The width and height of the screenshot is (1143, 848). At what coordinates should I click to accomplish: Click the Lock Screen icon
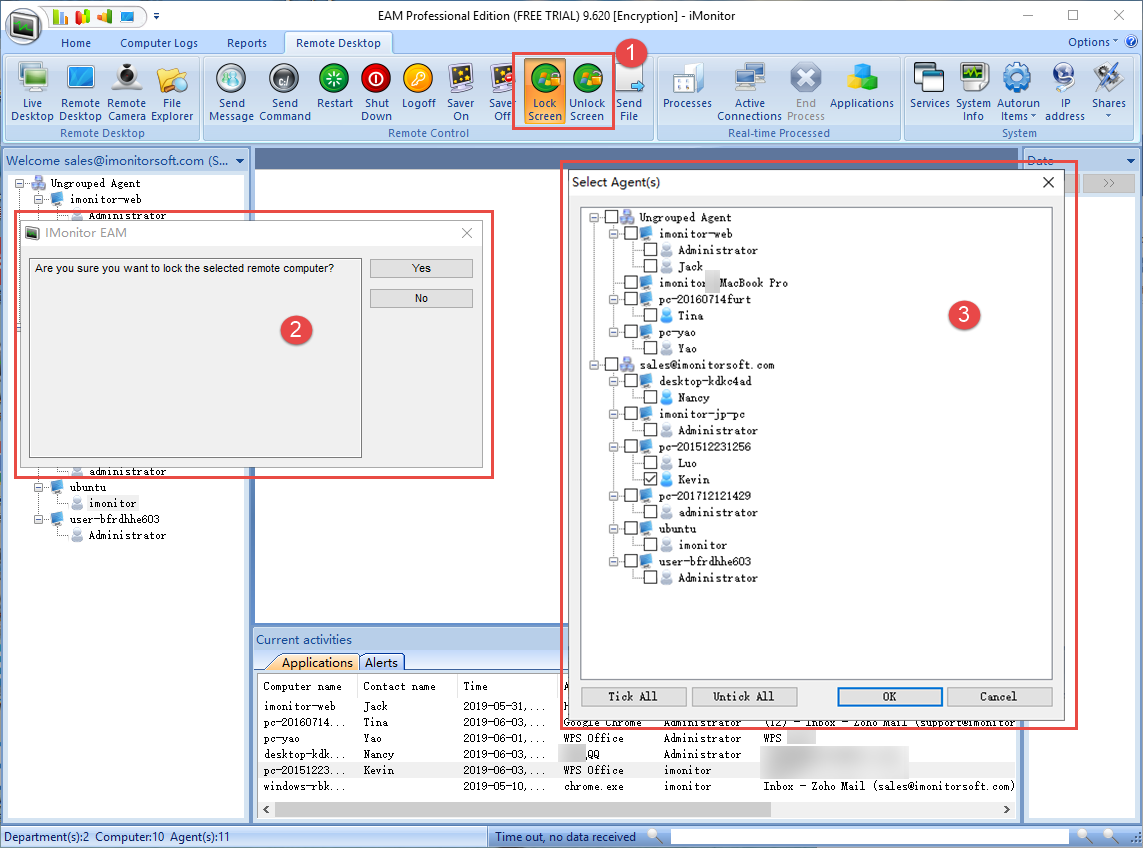[545, 92]
